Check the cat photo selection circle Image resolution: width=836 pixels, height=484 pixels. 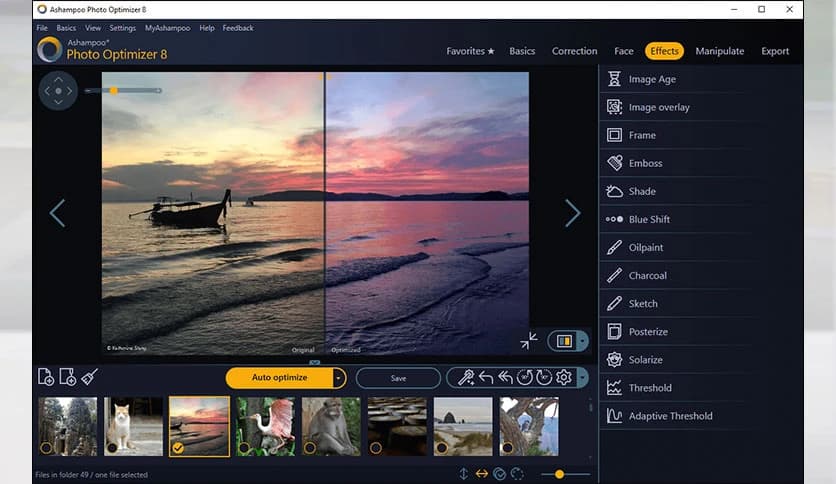[112, 448]
